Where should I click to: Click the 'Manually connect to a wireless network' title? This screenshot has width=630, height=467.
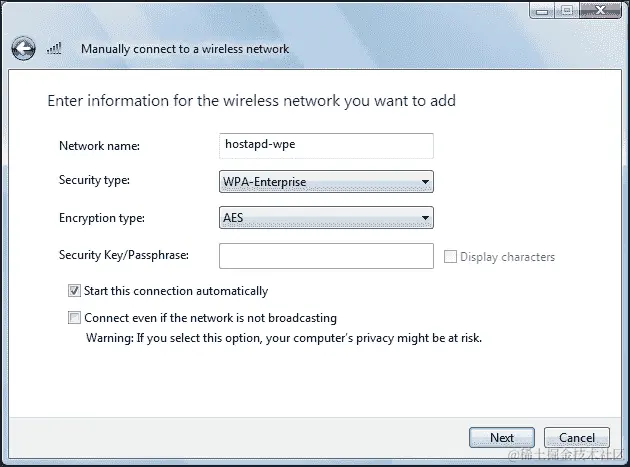[185, 49]
